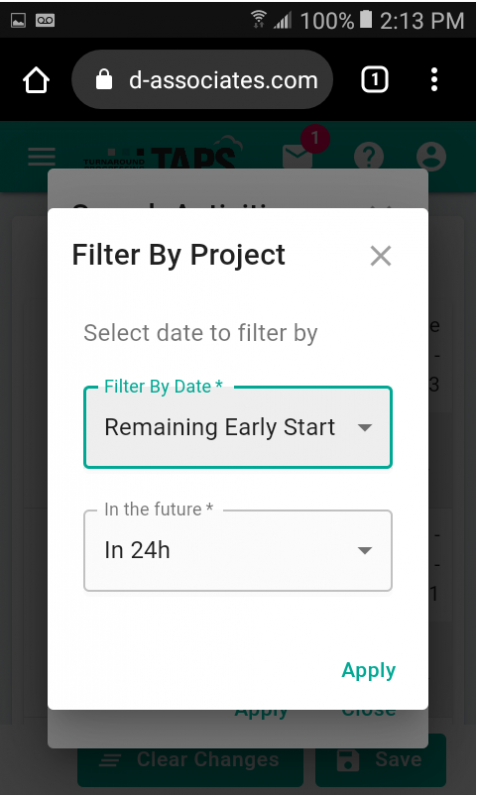The width and height of the screenshot is (477, 796).
Task: Click the Save button
Action: [381, 760]
